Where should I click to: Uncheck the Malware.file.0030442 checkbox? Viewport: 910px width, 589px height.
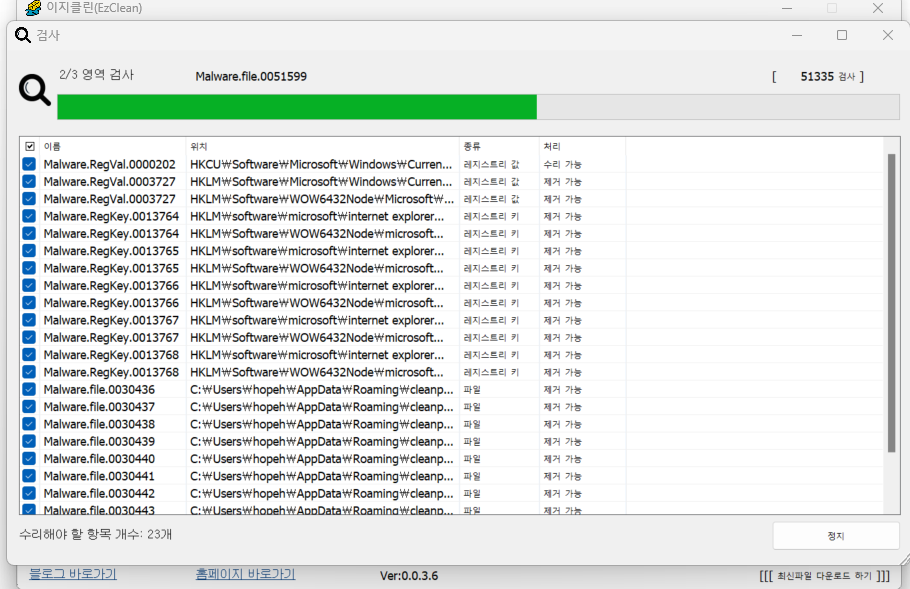coord(29,493)
